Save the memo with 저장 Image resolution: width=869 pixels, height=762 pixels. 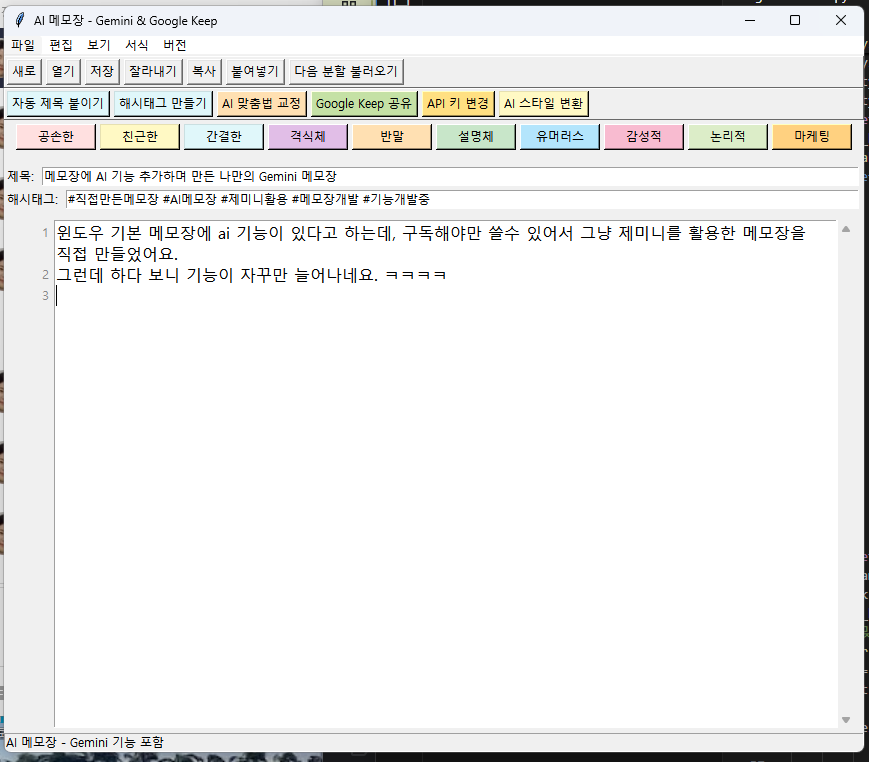102,71
